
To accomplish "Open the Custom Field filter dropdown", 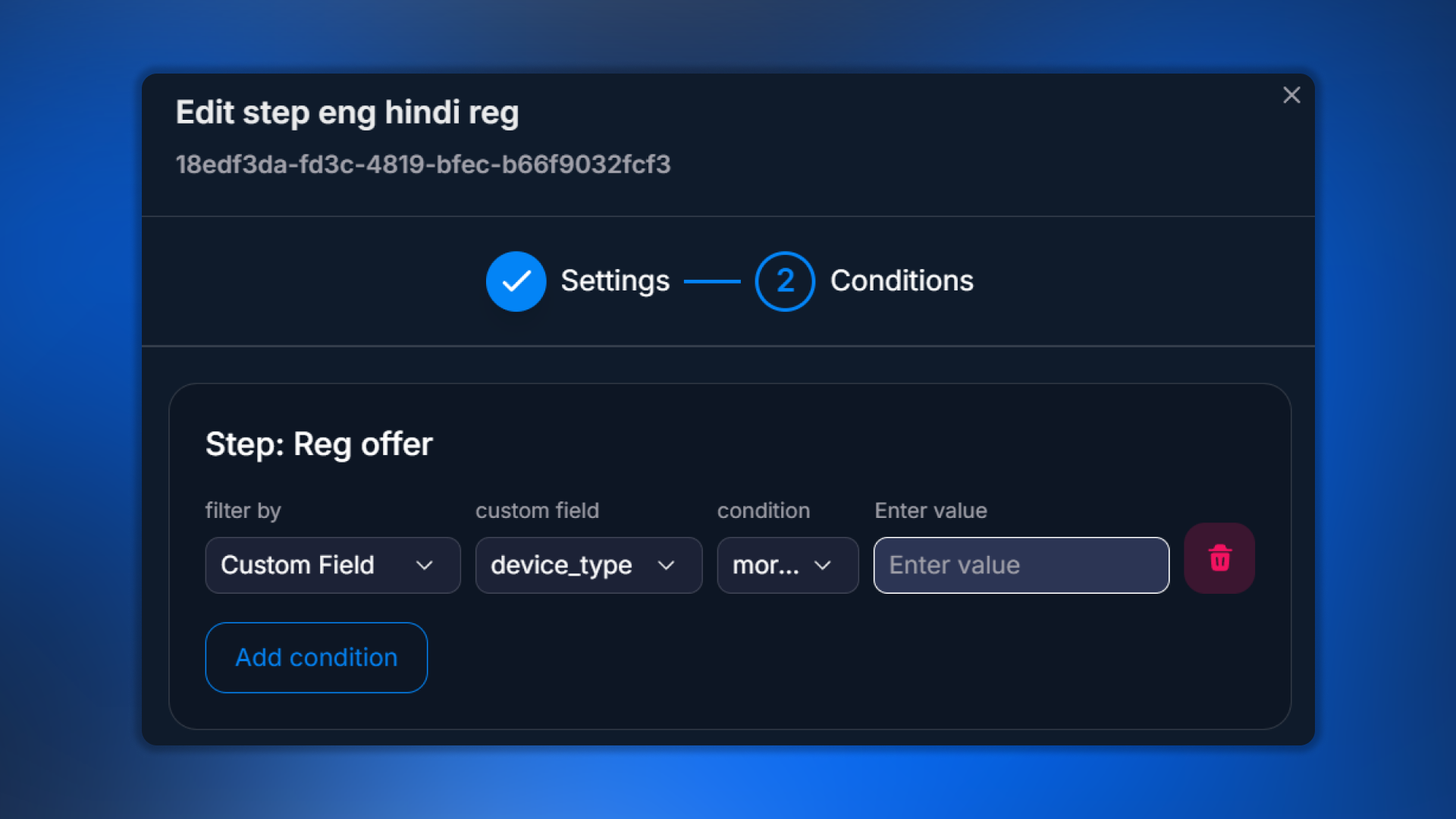I will click(332, 565).
